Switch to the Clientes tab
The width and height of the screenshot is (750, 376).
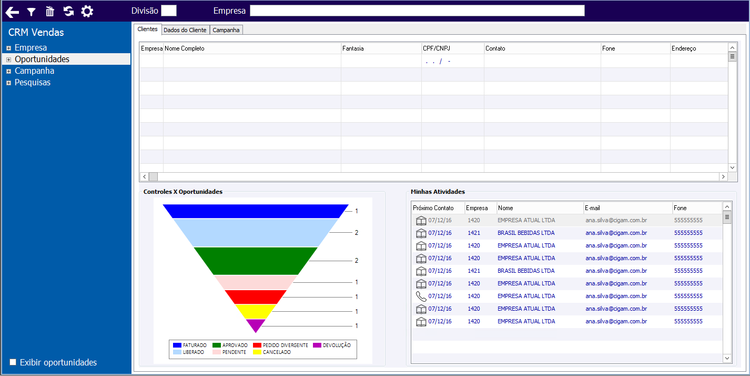[147, 29]
